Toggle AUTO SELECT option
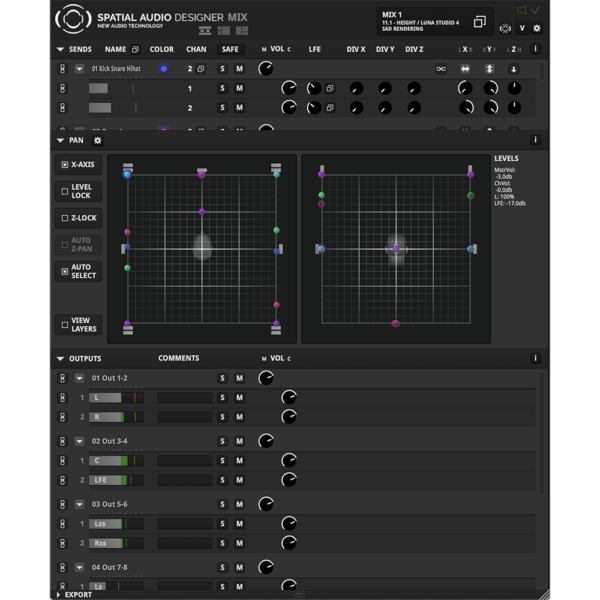 pos(78,271)
